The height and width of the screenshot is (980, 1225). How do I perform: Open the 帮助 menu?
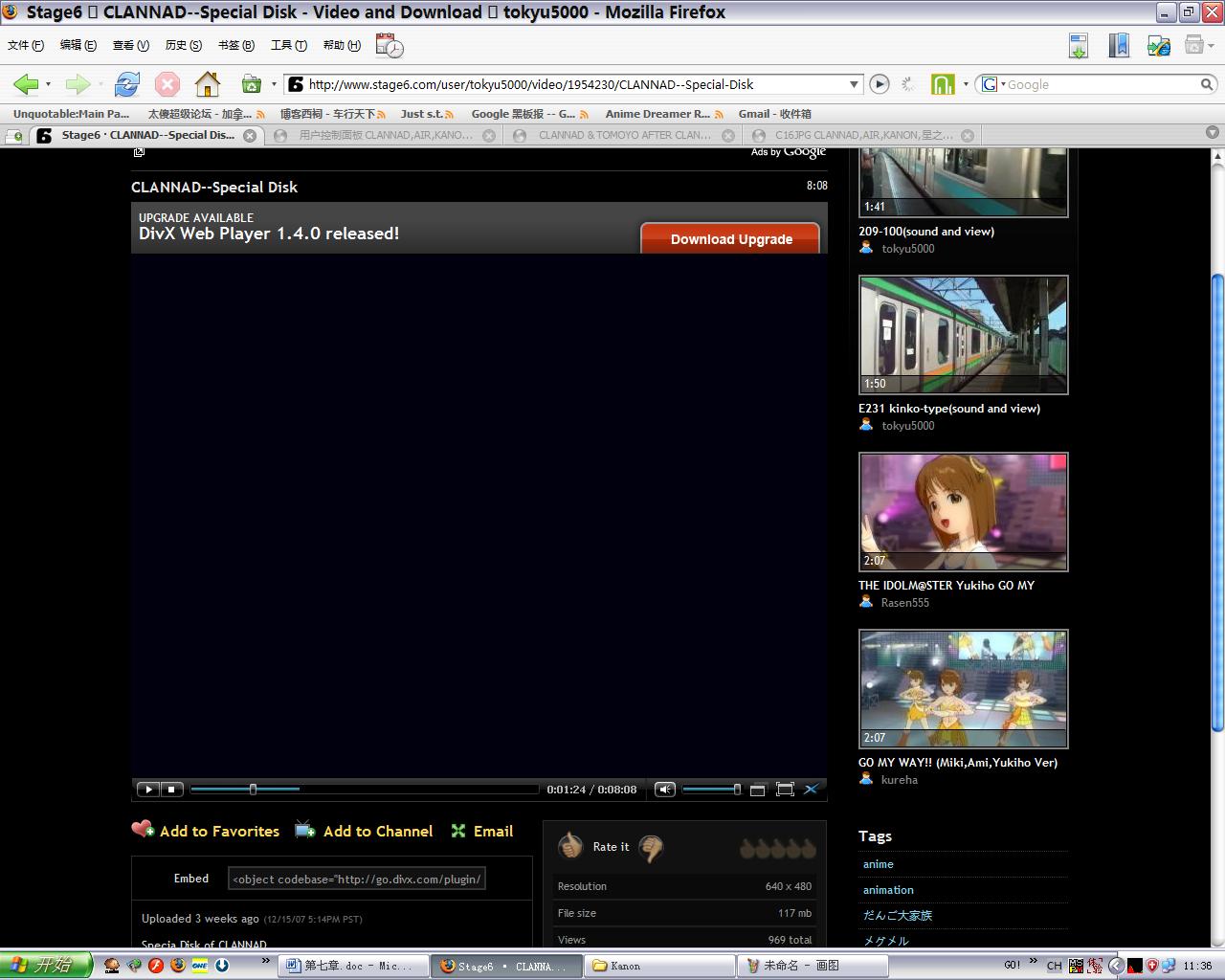[342, 45]
